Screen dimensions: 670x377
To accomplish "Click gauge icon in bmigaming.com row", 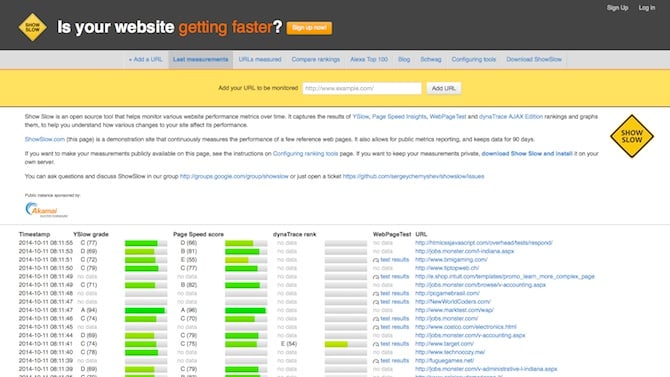I will [x=376, y=260].
